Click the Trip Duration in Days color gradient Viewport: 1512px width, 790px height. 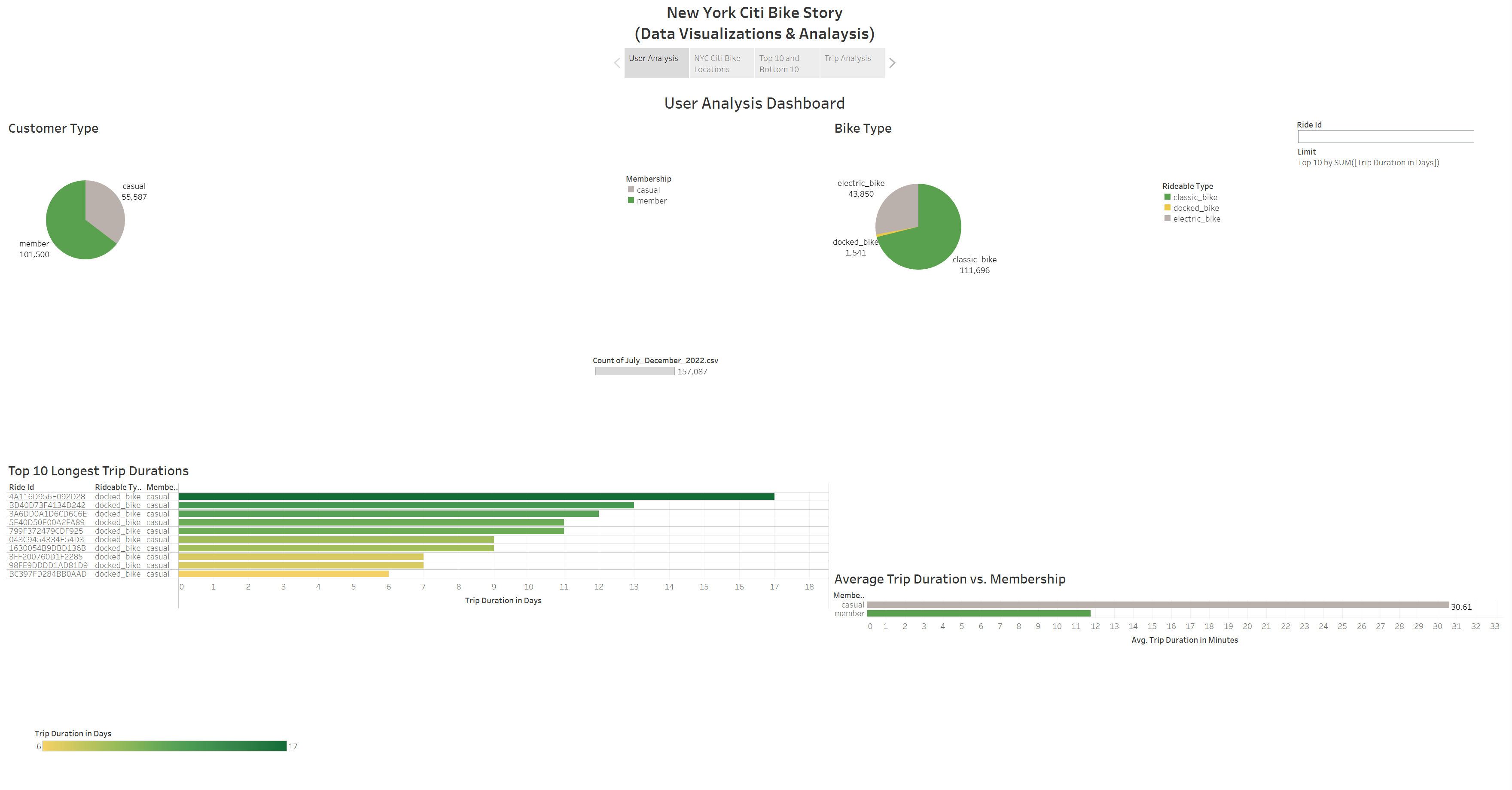[165, 746]
